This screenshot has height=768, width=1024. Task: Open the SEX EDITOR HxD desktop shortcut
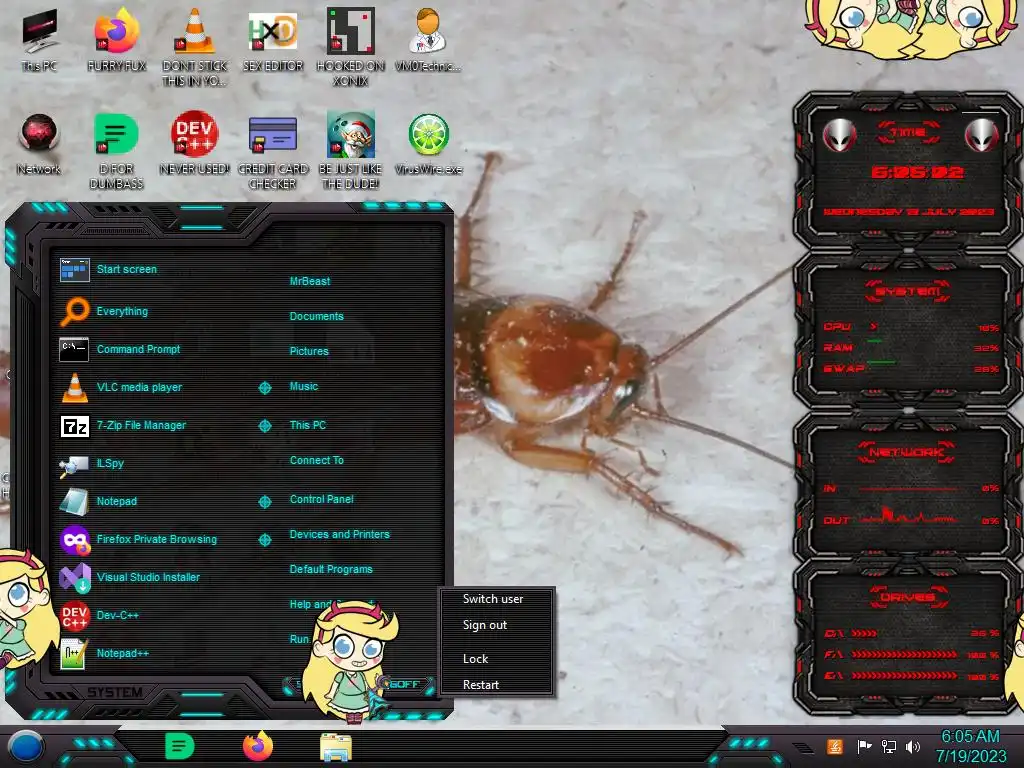pyautogui.click(x=273, y=39)
